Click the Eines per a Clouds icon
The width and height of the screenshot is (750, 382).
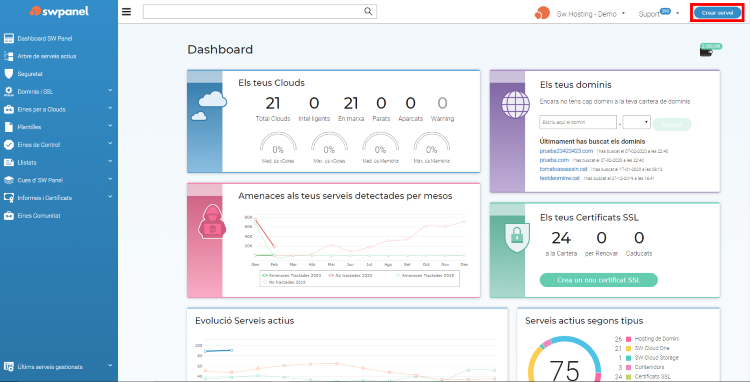tap(9, 109)
